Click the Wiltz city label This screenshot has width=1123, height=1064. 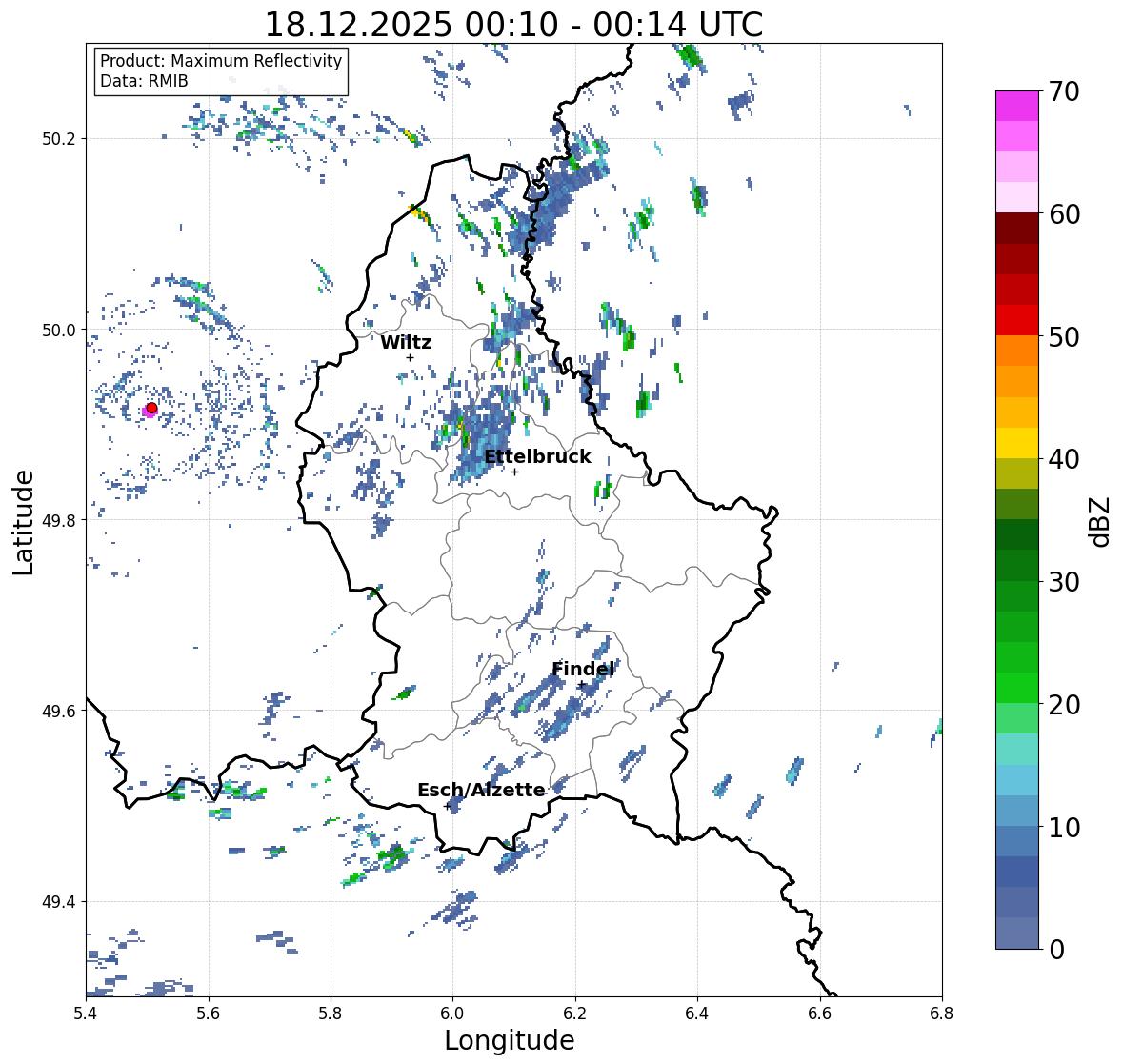[406, 342]
